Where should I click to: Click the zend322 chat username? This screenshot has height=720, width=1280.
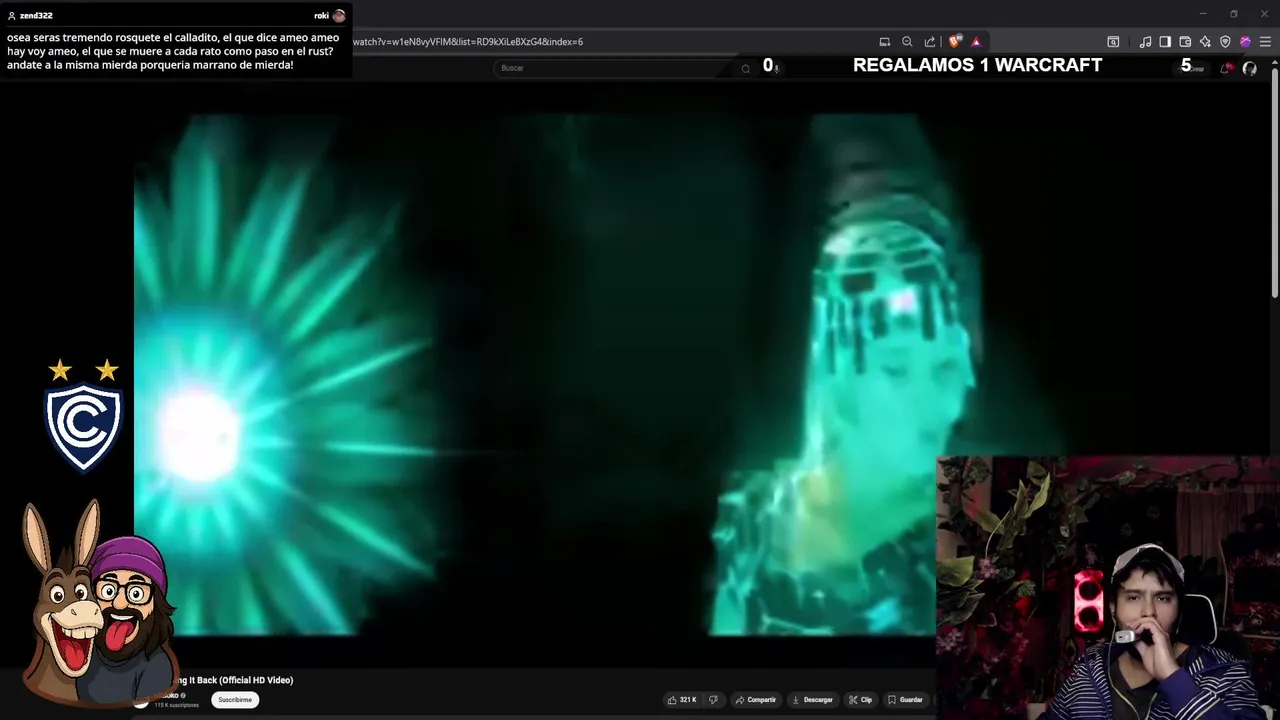36,16
